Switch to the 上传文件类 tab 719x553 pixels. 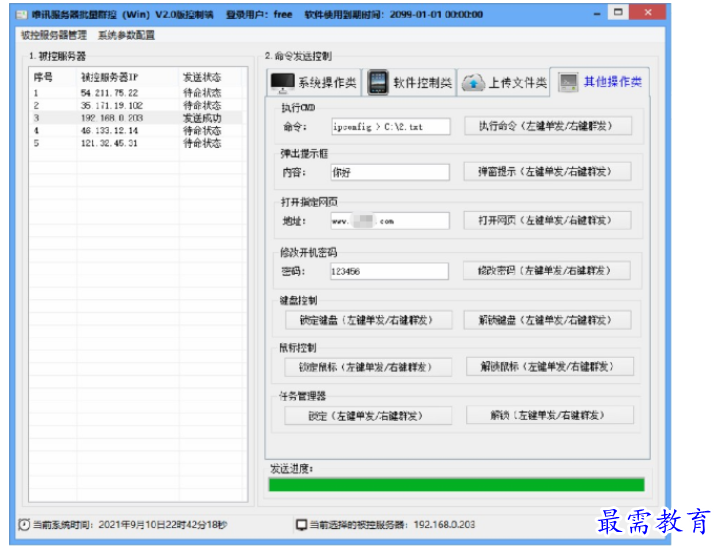[x=503, y=83]
